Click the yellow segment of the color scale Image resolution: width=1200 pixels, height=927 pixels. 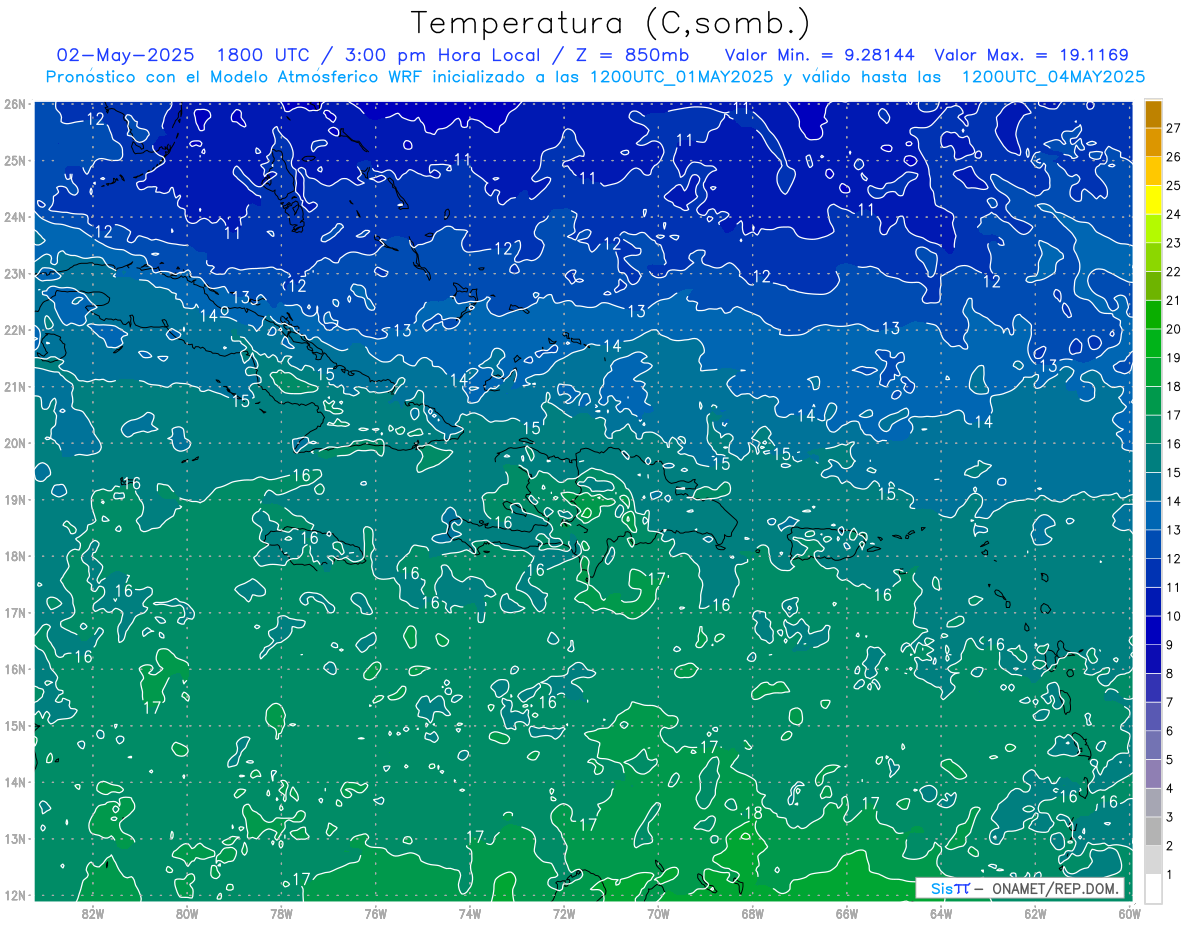pyautogui.click(x=1153, y=200)
